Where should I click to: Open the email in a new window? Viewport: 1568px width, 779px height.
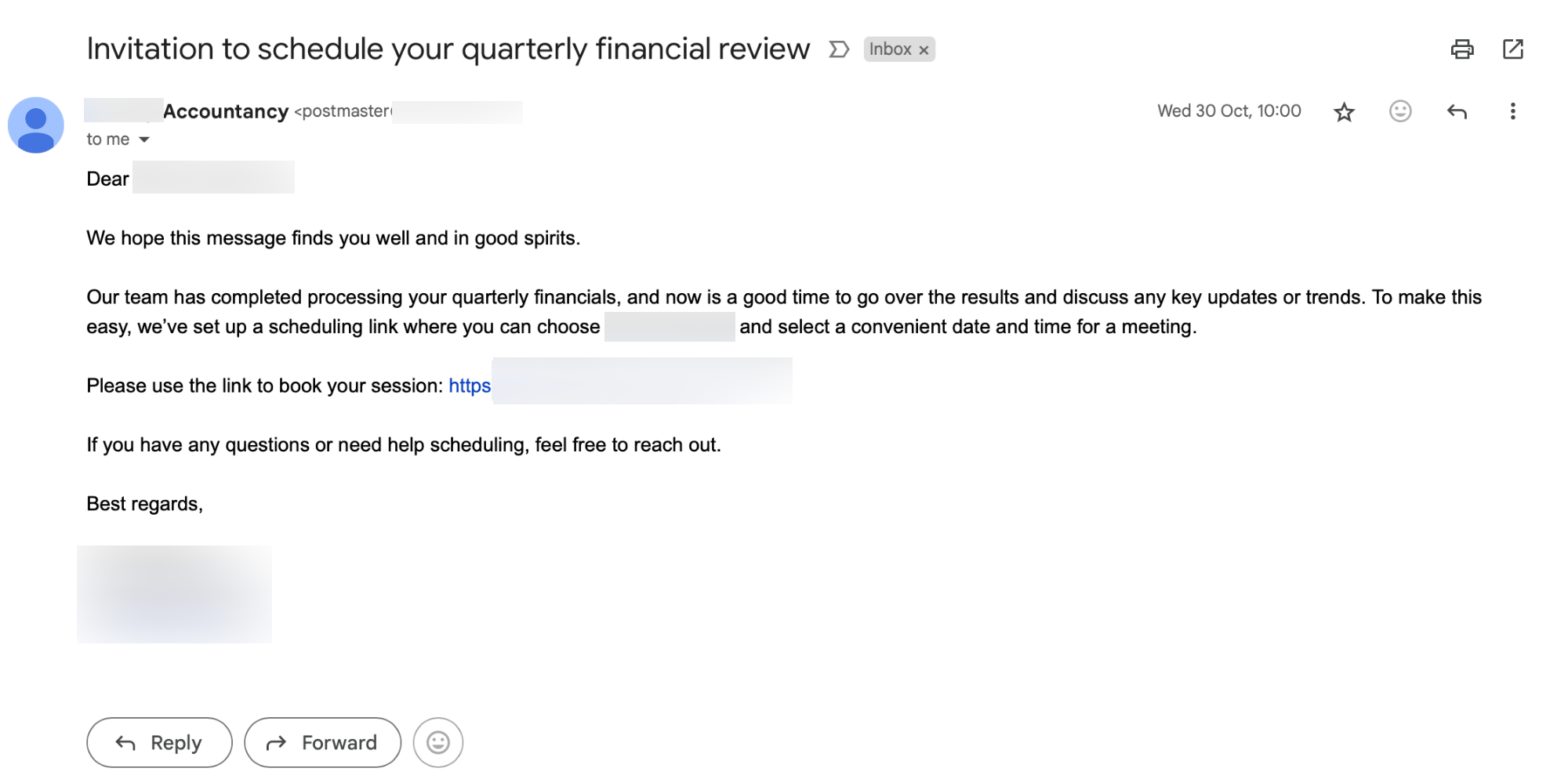(x=1512, y=49)
